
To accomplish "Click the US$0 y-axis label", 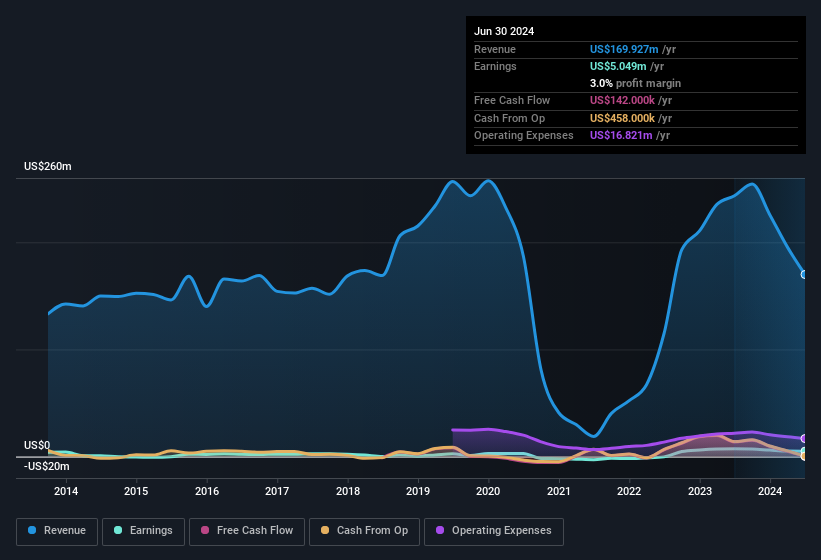I will 37,445.
